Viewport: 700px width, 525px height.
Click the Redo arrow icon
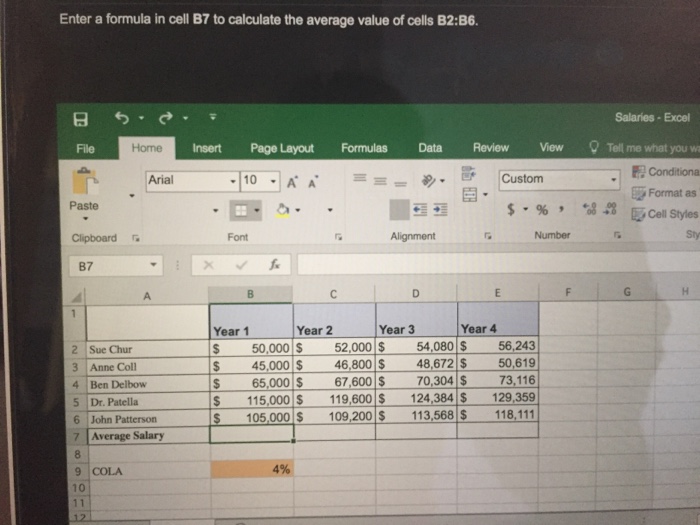(166, 118)
